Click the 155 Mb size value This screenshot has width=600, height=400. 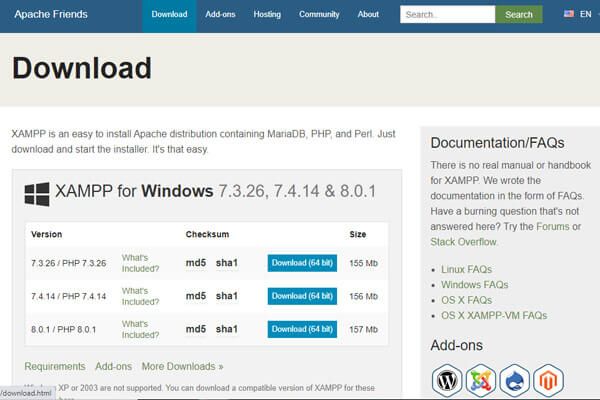click(x=363, y=263)
